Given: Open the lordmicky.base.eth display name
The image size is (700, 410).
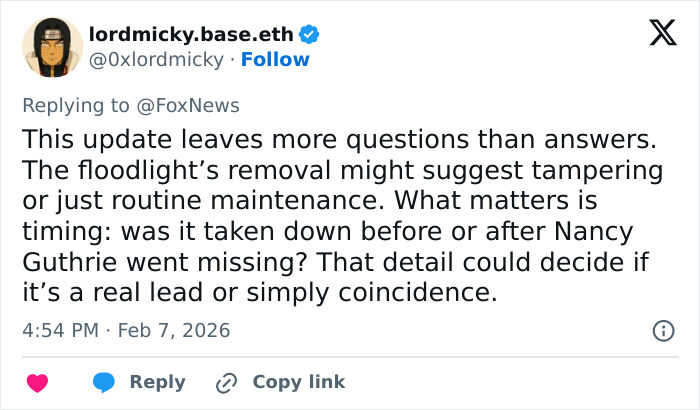Looking at the screenshot, I should [x=192, y=34].
